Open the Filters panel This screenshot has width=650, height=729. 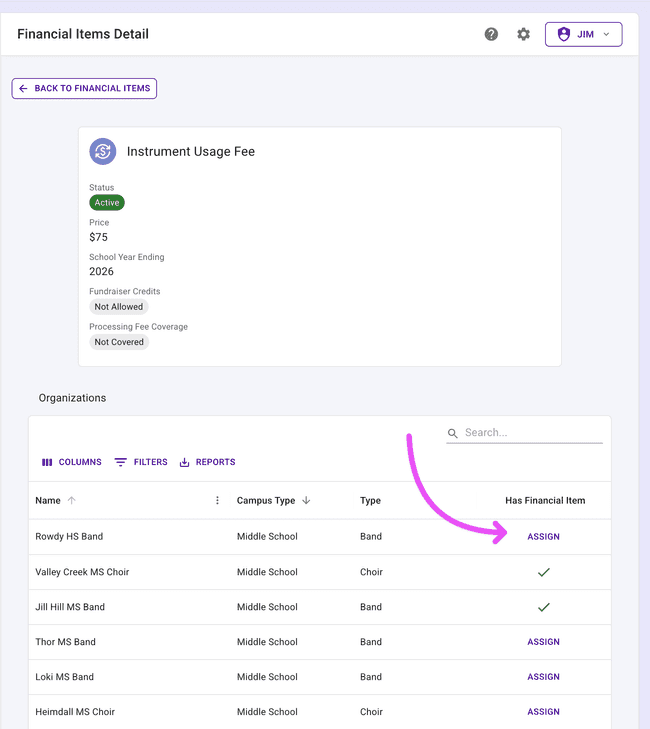pyautogui.click(x=141, y=462)
